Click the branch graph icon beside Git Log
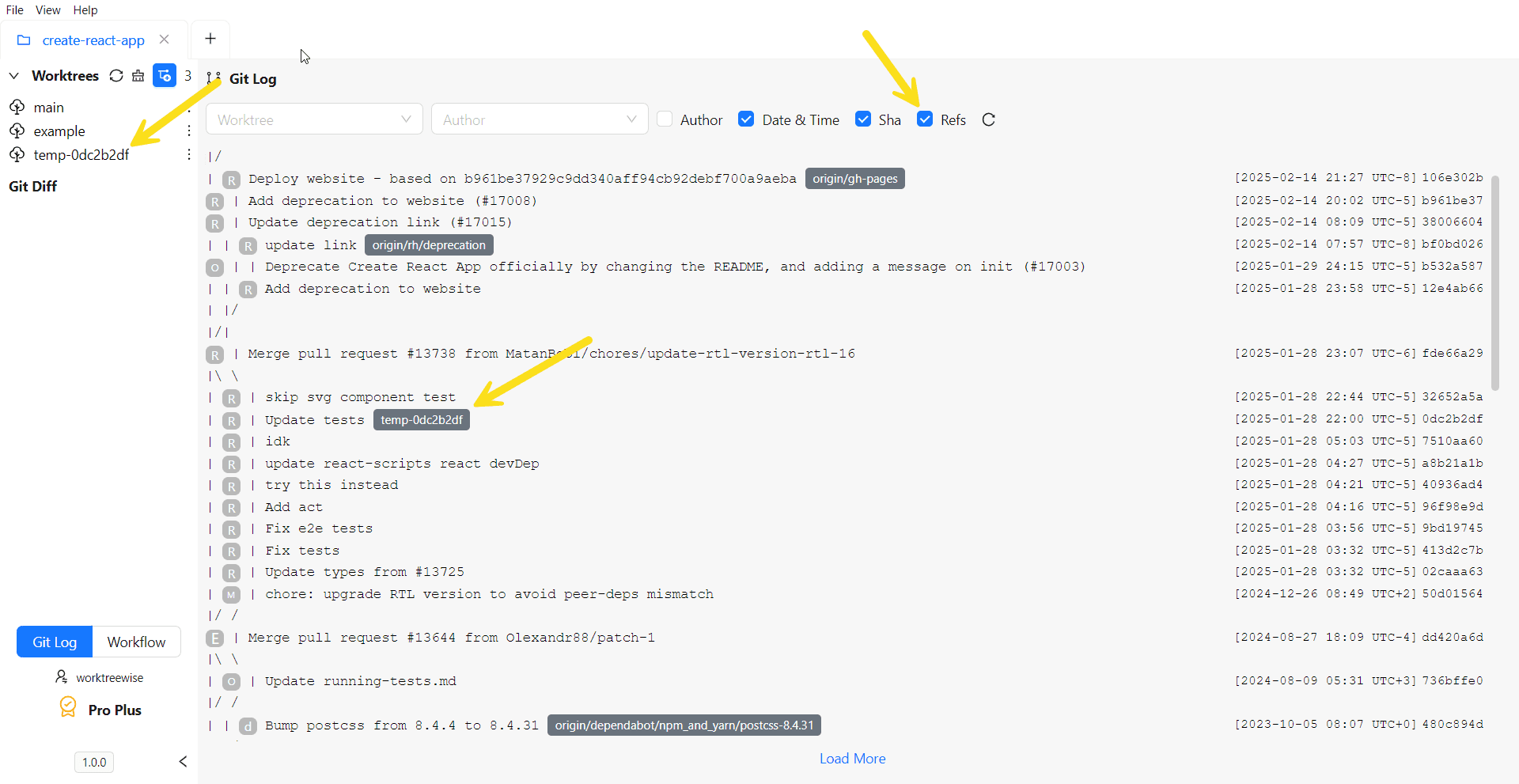Image resolution: width=1519 pixels, height=784 pixels. 212,78
